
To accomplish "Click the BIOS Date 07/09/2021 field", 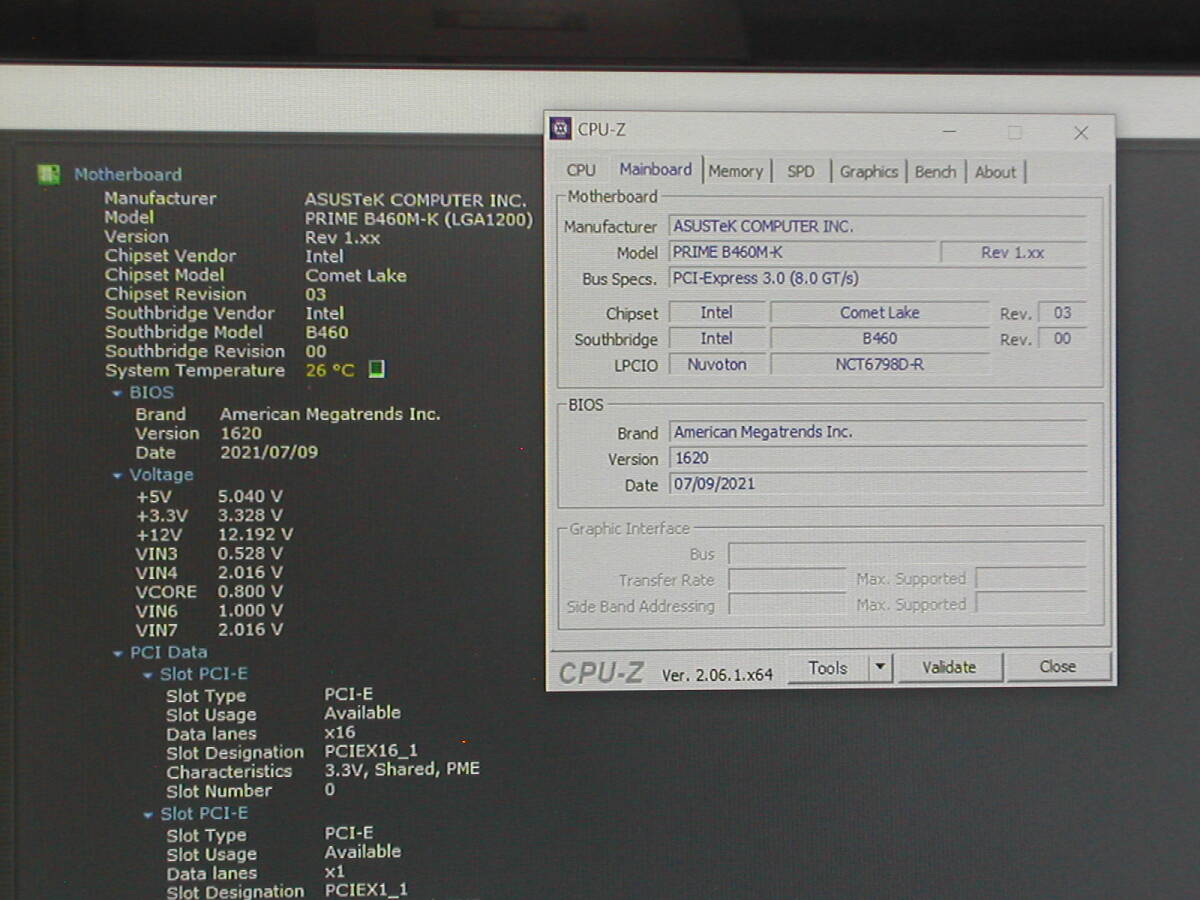I will [x=878, y=485].
